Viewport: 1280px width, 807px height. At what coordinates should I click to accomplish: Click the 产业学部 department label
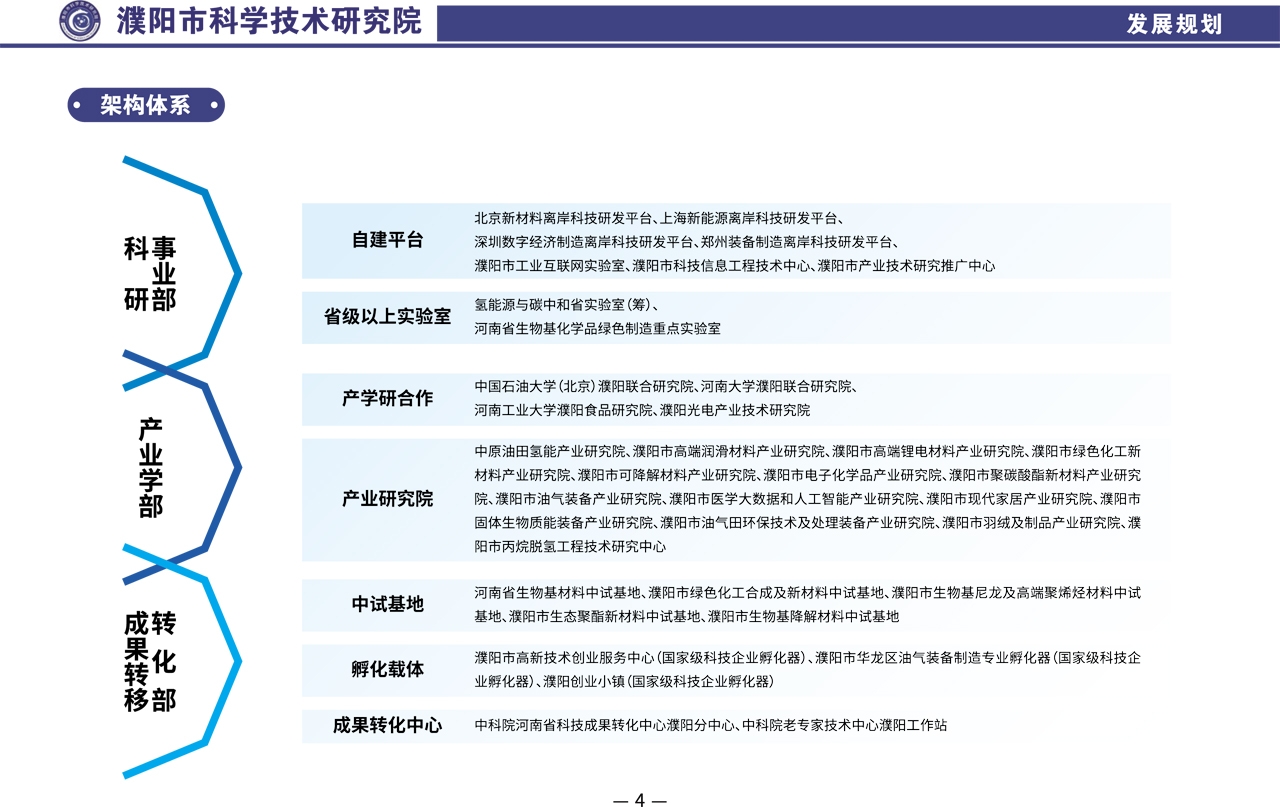pyautogui.click(x=150, y=468)
